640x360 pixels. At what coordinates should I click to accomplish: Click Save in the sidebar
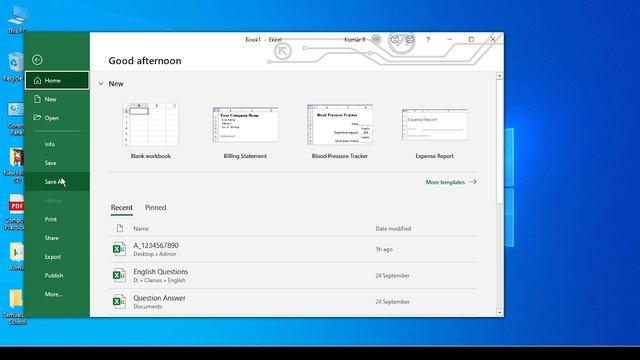(57, 163)
